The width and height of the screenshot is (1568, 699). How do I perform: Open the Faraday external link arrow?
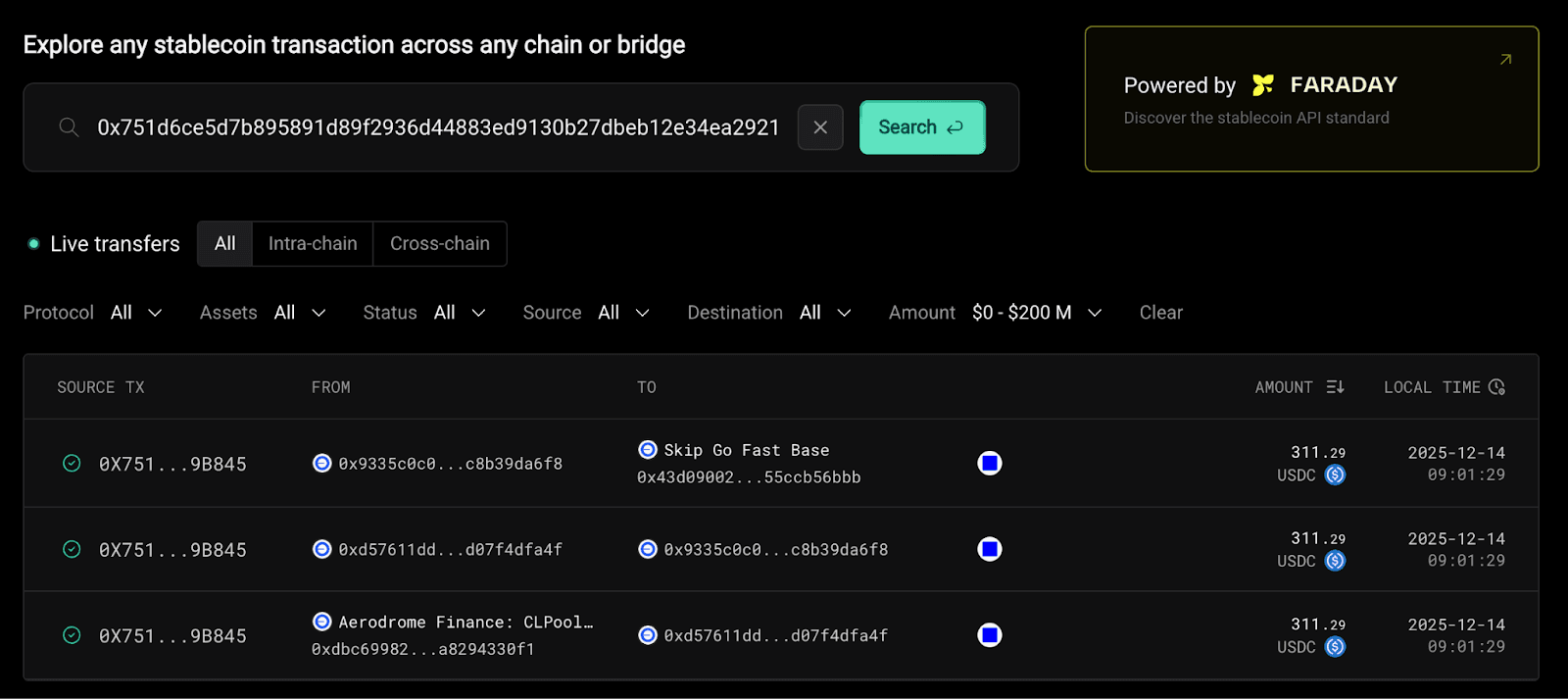click(x=1505, y=60)
